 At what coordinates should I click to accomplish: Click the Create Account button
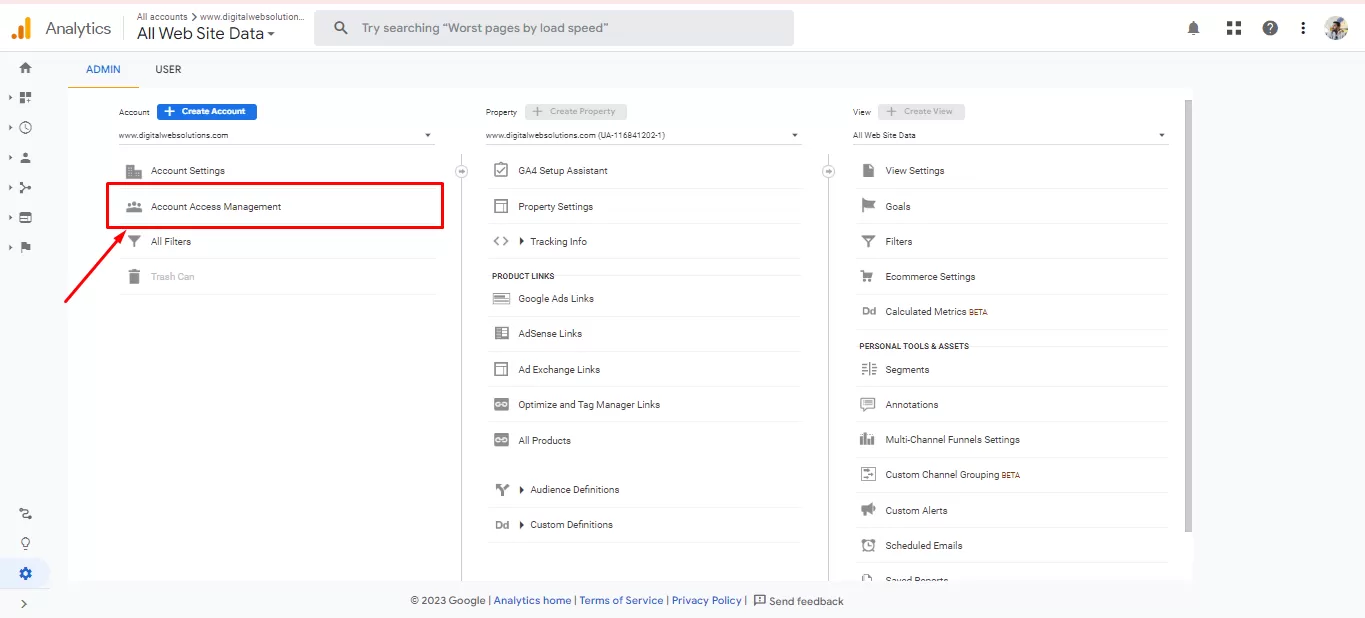pyautogui.click(x=207, y=112)
